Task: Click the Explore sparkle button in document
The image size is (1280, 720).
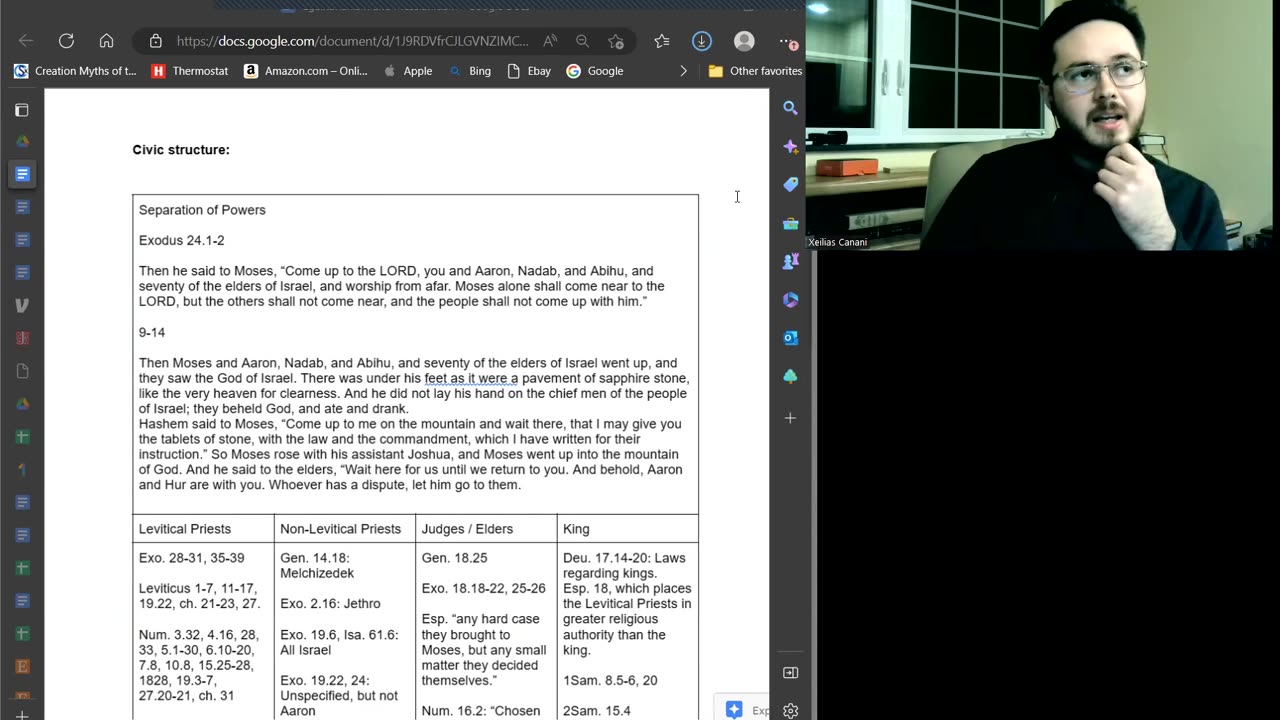Action: (x=741, y=709)
